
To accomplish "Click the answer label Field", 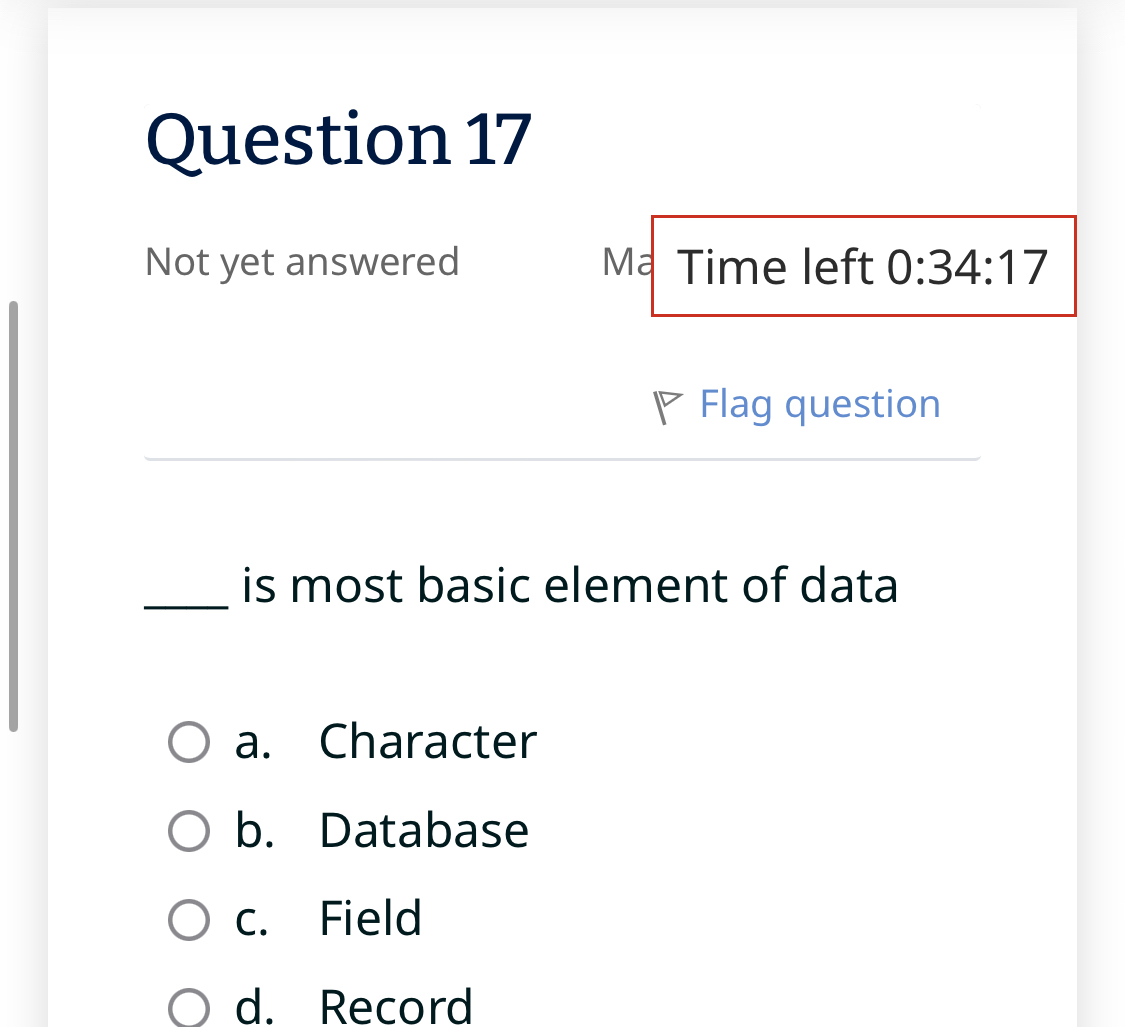I will pos(370,917).
